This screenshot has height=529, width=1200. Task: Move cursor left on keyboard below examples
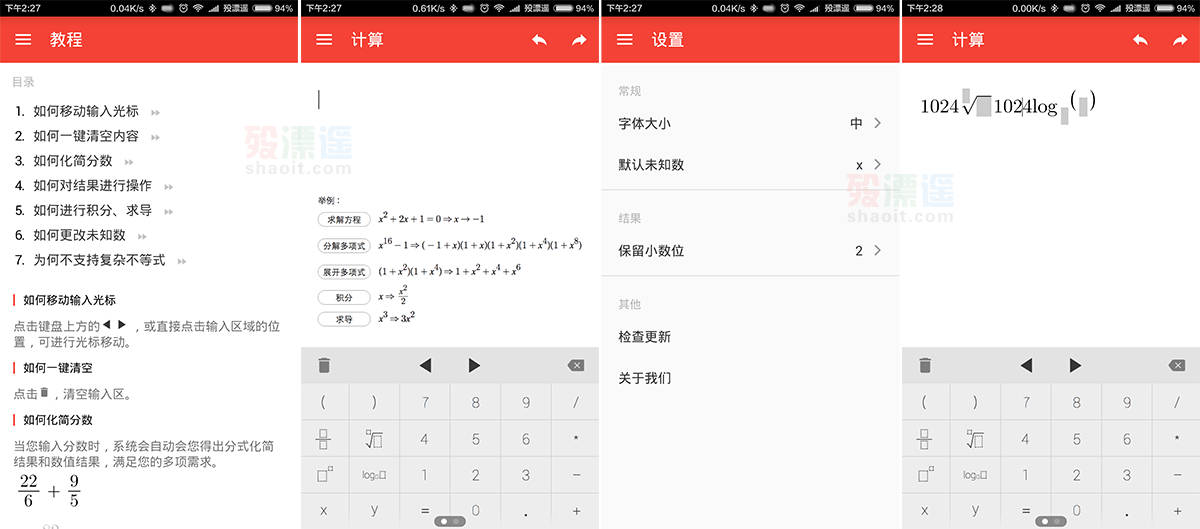coord(425,366)
